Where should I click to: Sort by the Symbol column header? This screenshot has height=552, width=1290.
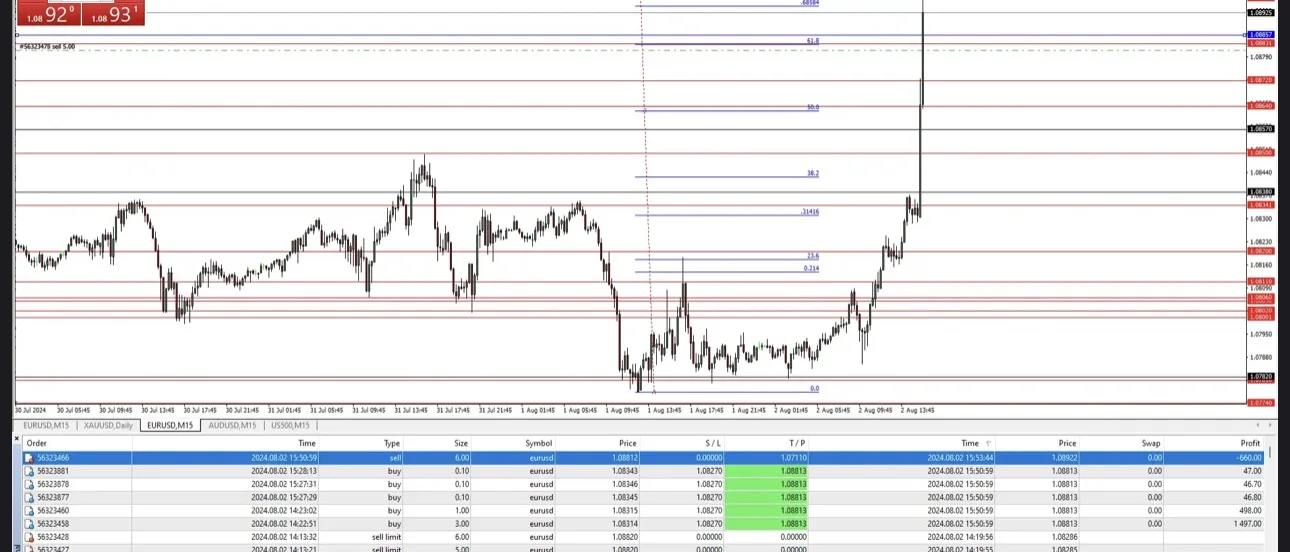point(538,443)
